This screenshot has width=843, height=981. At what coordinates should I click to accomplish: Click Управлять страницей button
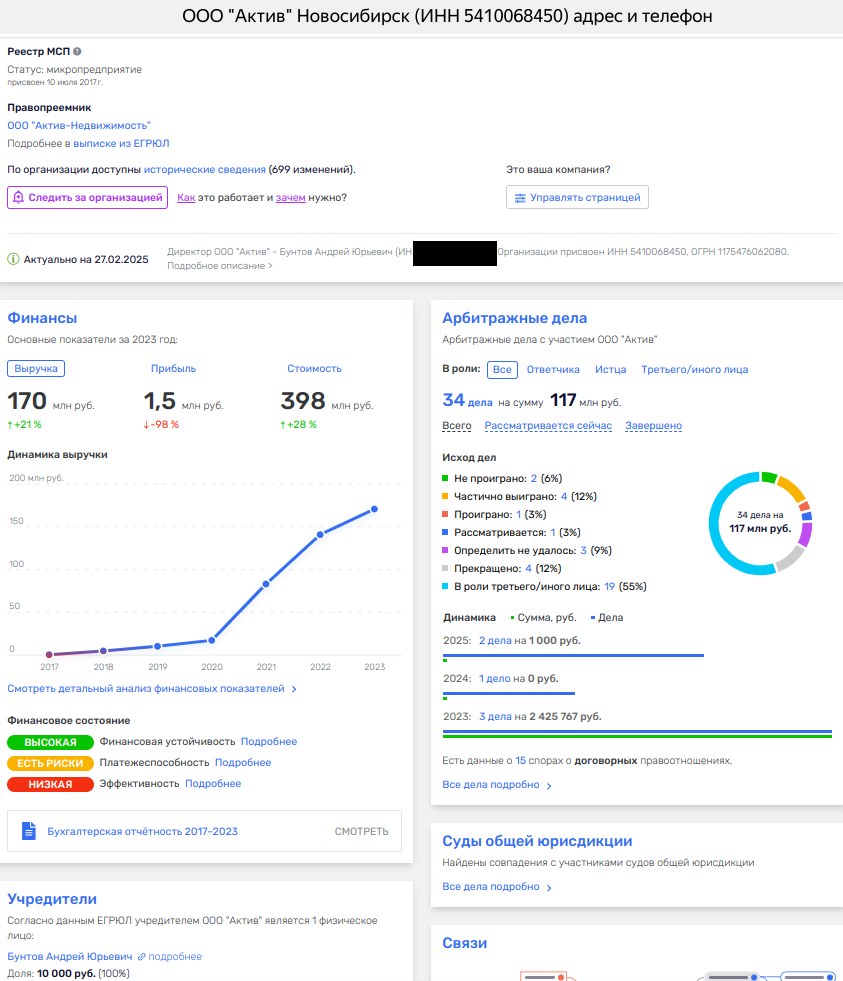(577, 197)
